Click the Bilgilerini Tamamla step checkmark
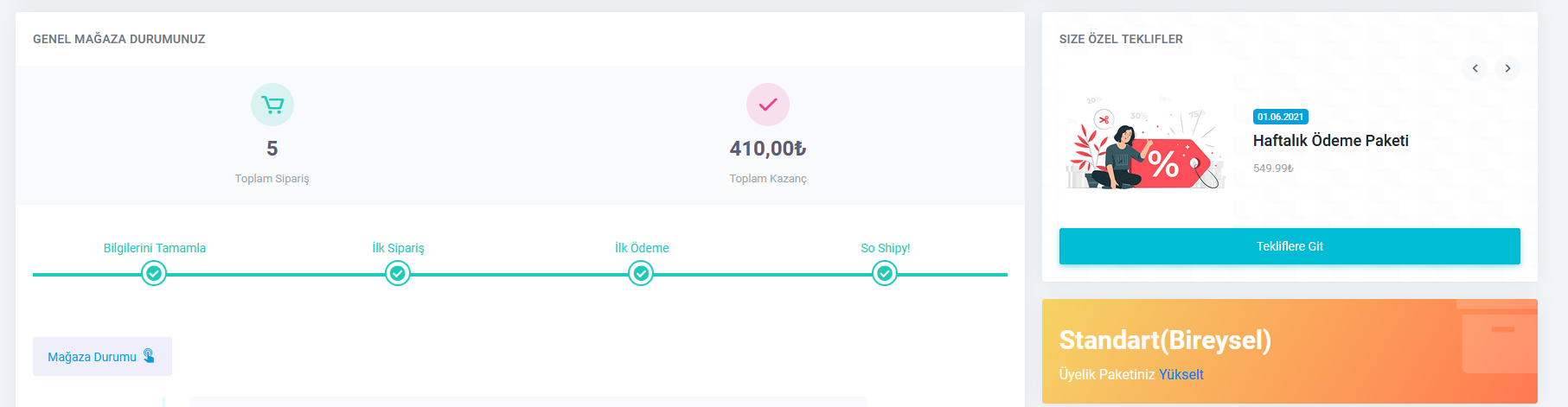This screenshot has height=407, width=1568. click(154, 274)
